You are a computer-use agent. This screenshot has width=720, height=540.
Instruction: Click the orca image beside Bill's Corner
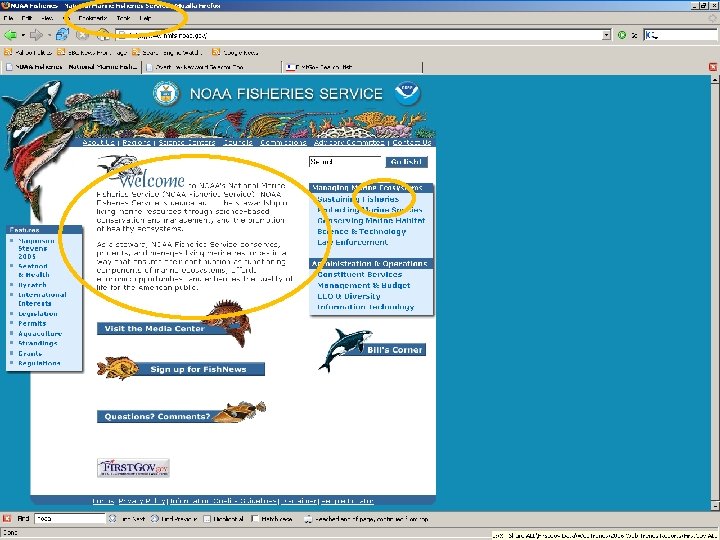[x=344, y=349]
